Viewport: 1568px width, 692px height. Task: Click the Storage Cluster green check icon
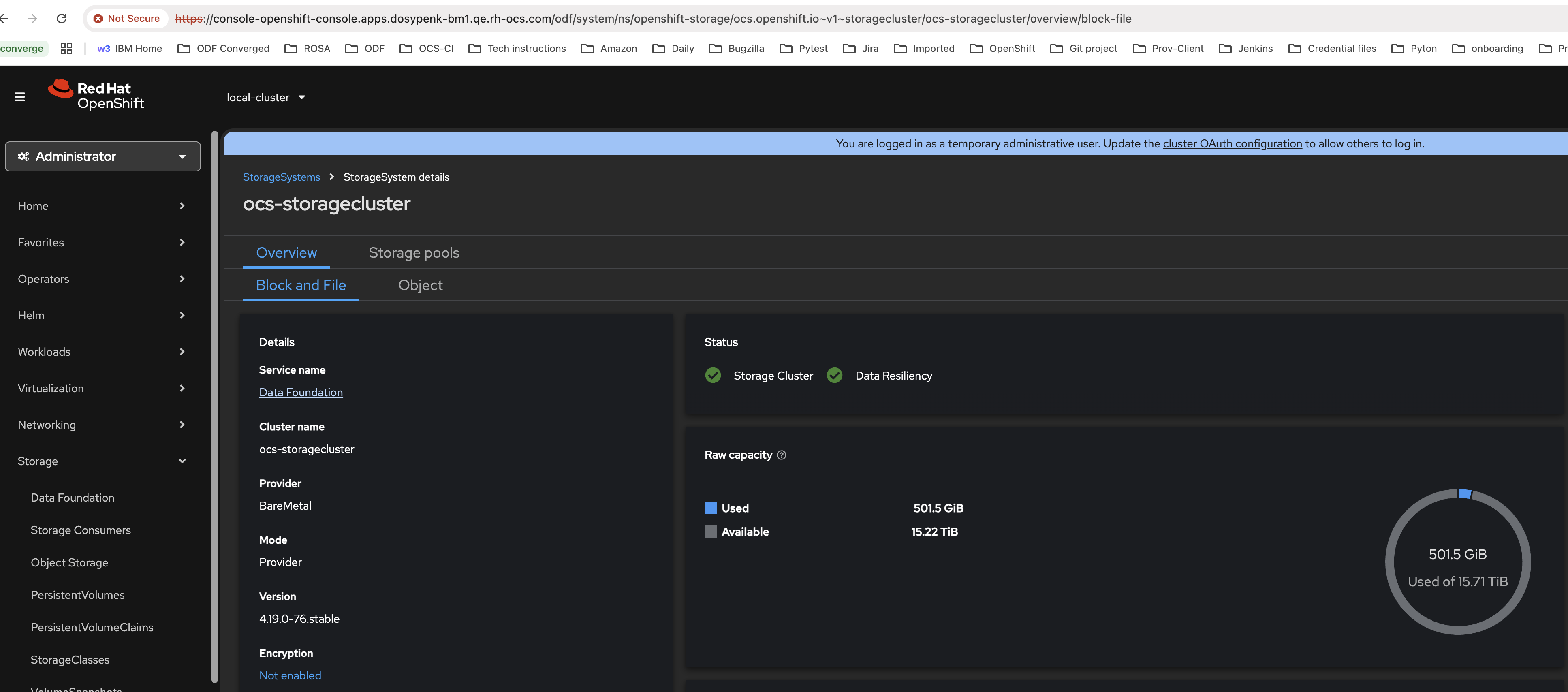pyautogui.click(x=713, y=376)
